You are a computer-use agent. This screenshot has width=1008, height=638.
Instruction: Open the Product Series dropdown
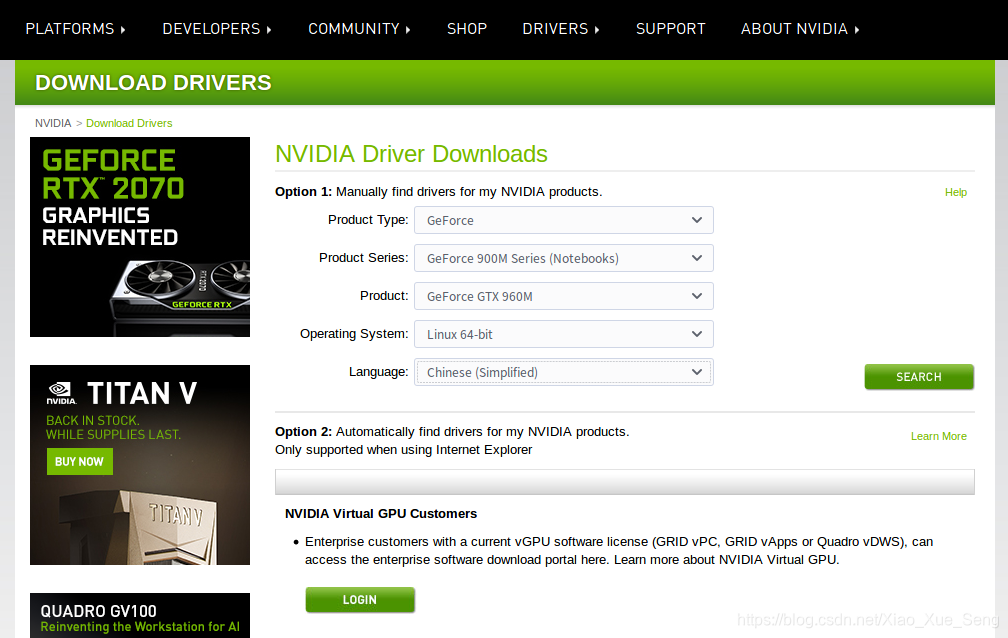pos(564,258)
